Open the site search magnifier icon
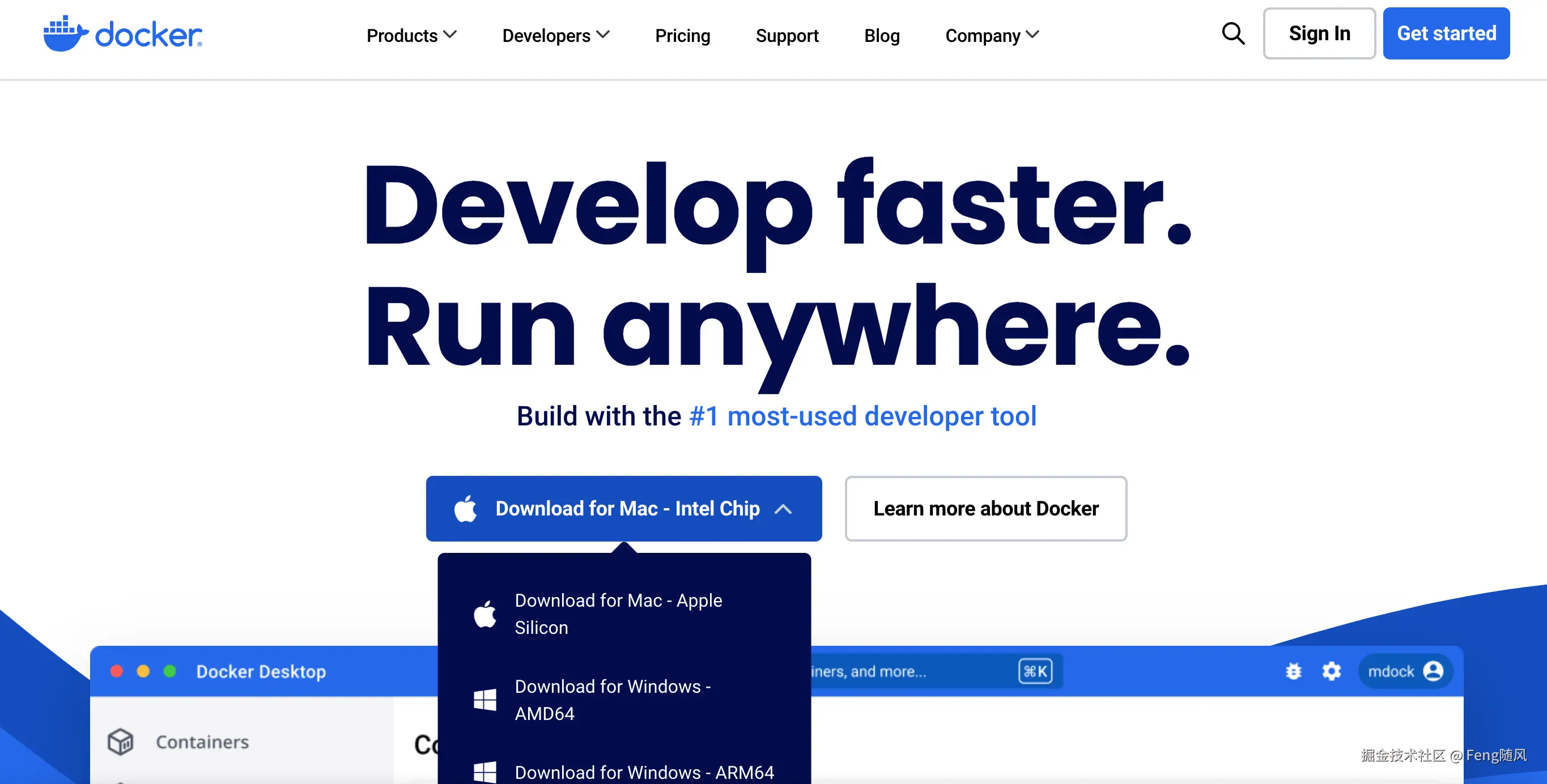This screenshot has height=784, width=1547. 1233,33
